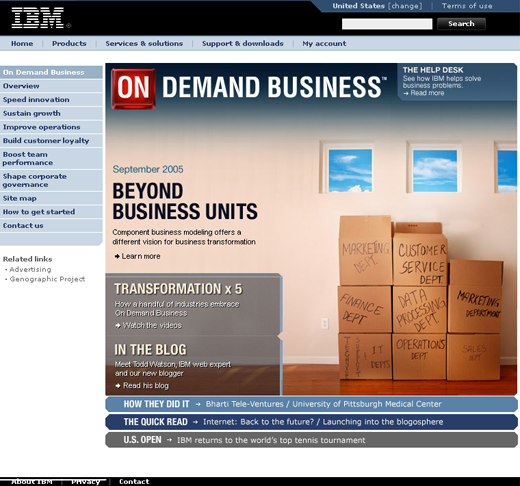Go to Home in top navigation
Image resolution: width=520 pixels, height=486 pixels.
tap(22, 44)
